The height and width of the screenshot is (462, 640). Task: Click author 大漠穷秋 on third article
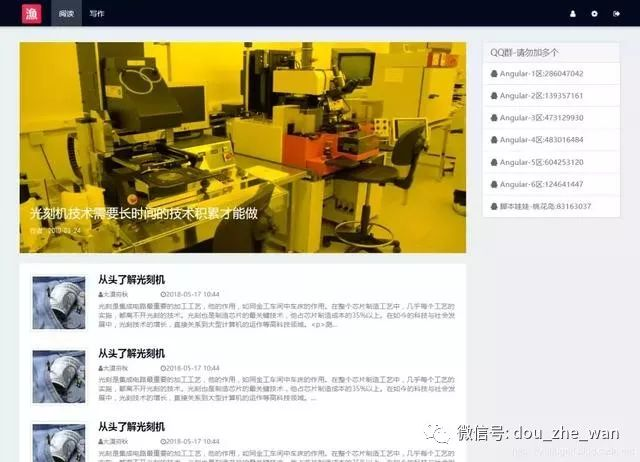point(113,442)
